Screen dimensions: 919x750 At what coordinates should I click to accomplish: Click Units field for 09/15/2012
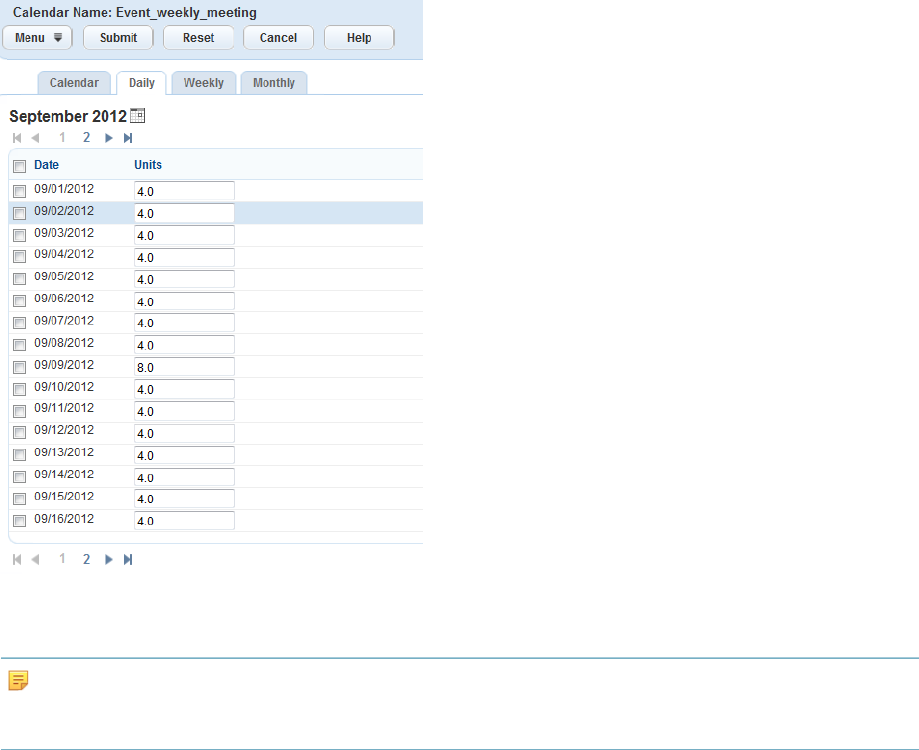coord(184,499)
